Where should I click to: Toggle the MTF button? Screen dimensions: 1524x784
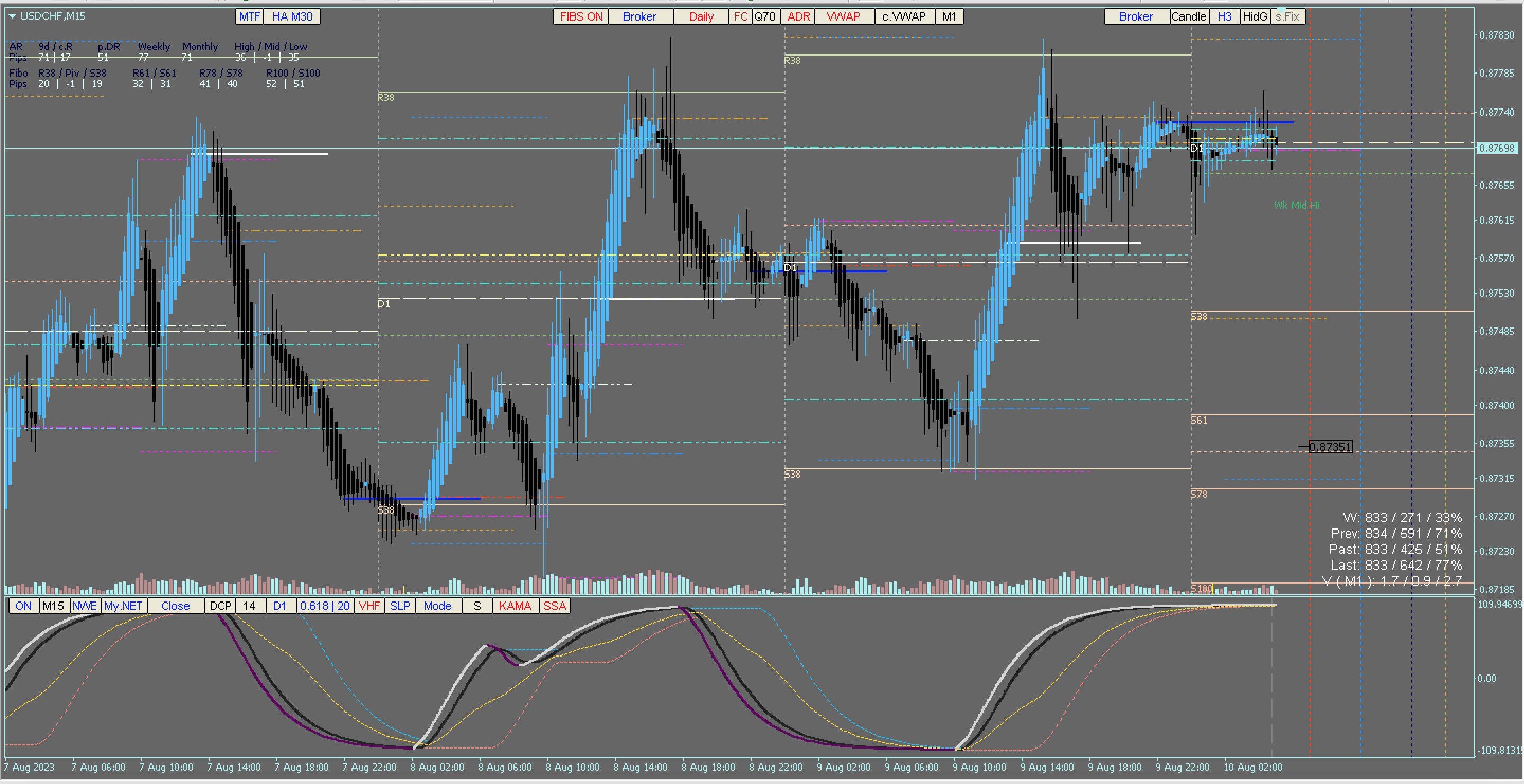pos(249,16)
